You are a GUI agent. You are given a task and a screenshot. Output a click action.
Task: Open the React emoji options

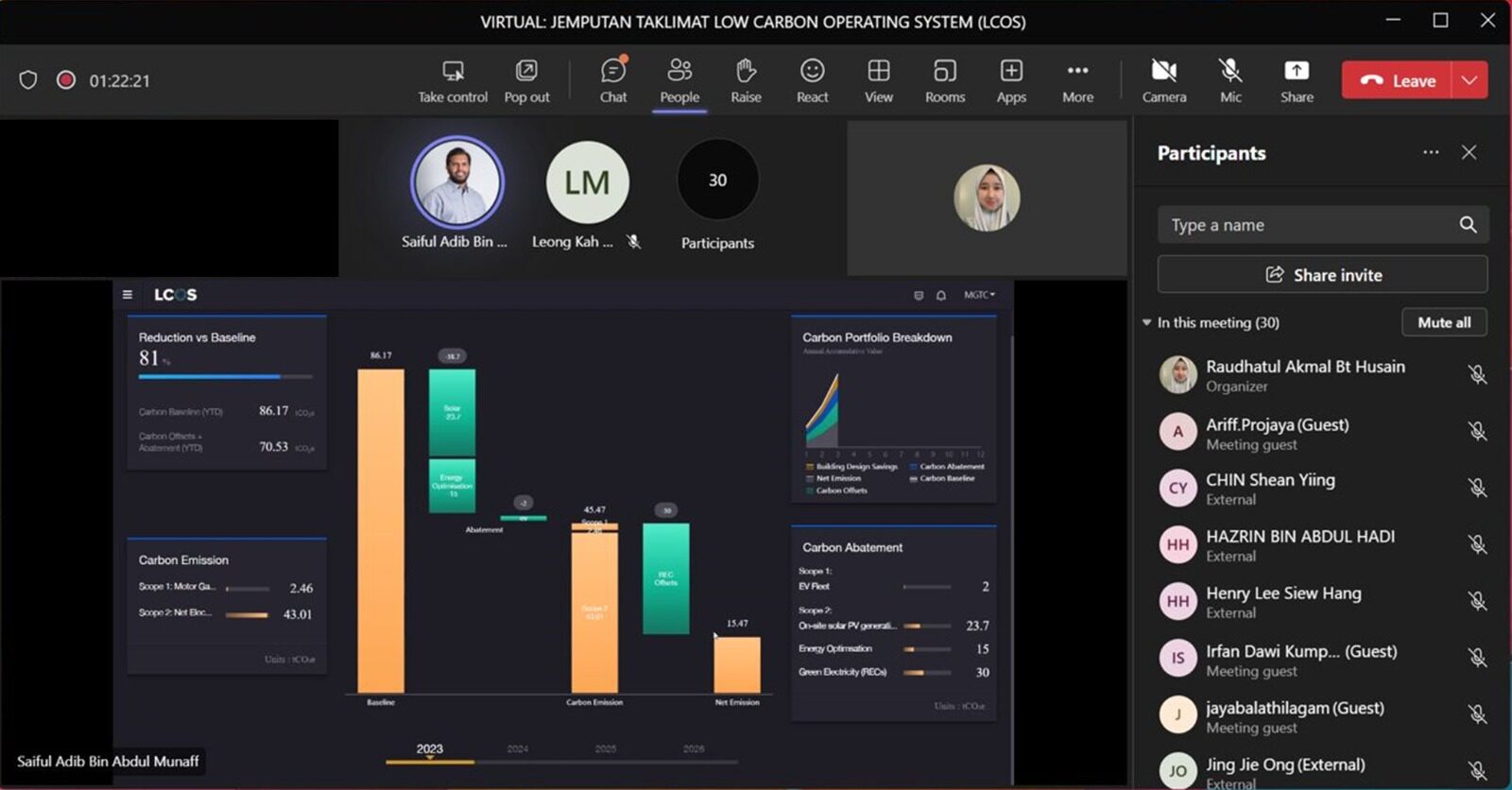tap(812, 81)
